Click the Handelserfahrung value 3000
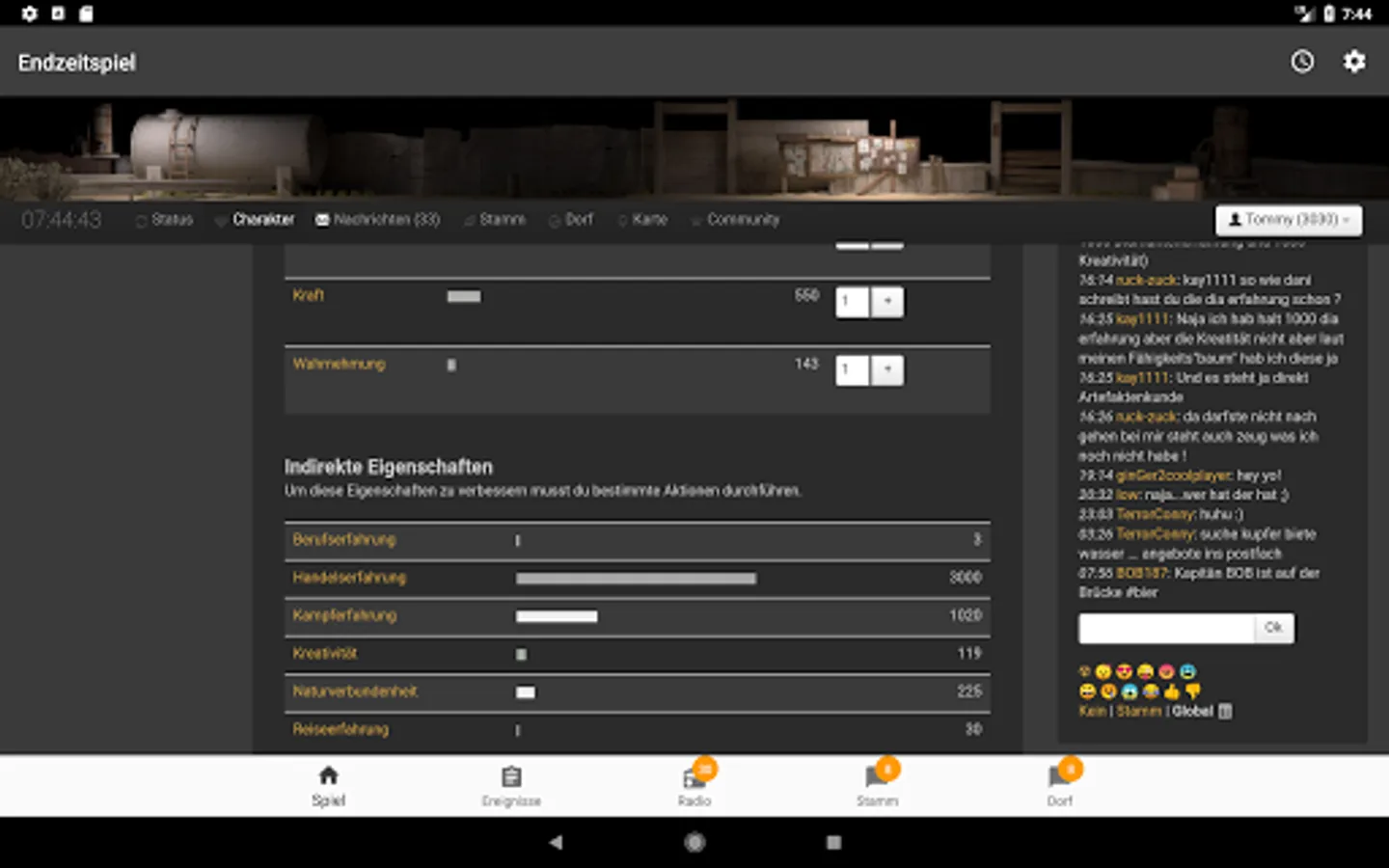 click(966, 577)
